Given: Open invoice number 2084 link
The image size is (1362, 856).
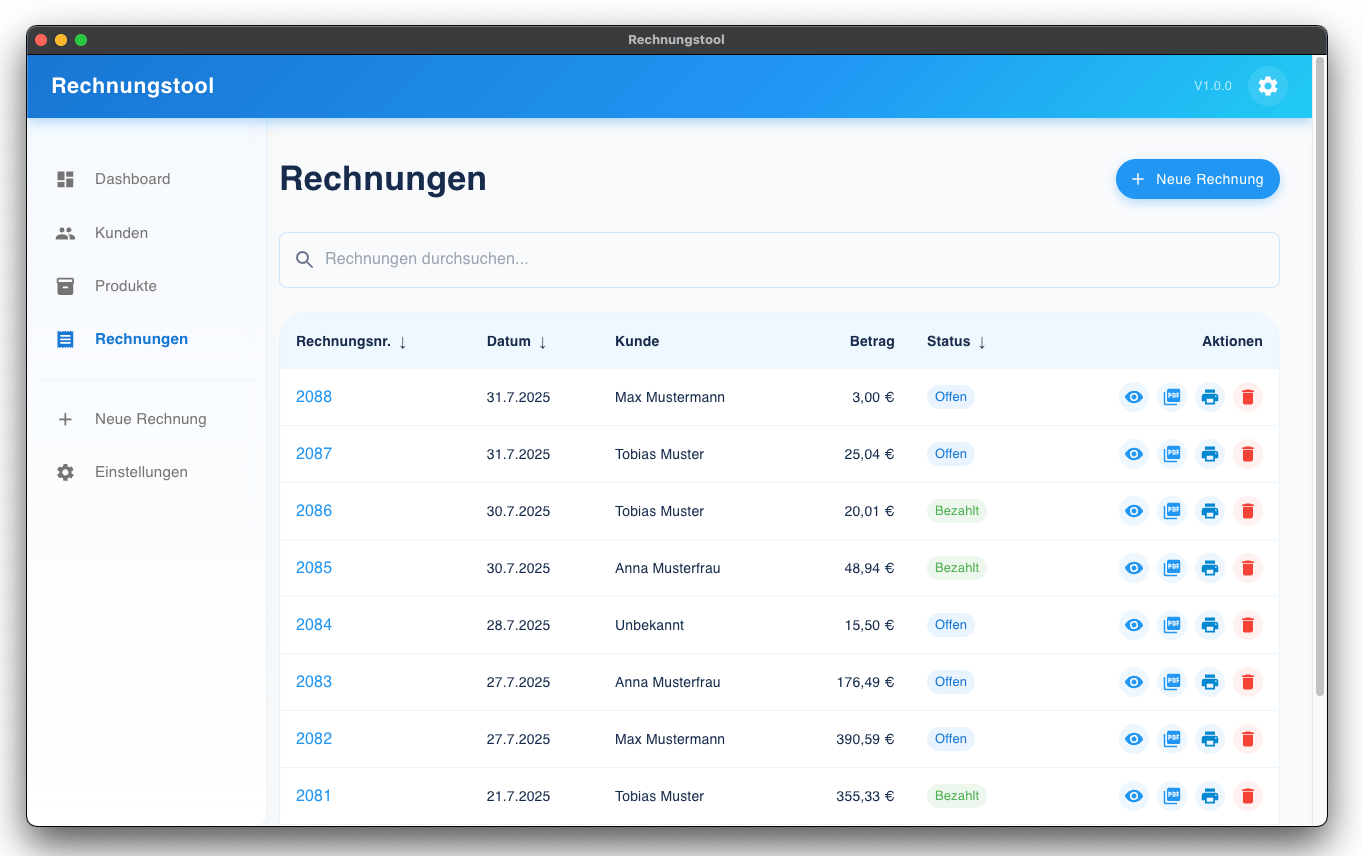Looking at the screenshot, I should [x=314, y=625].
